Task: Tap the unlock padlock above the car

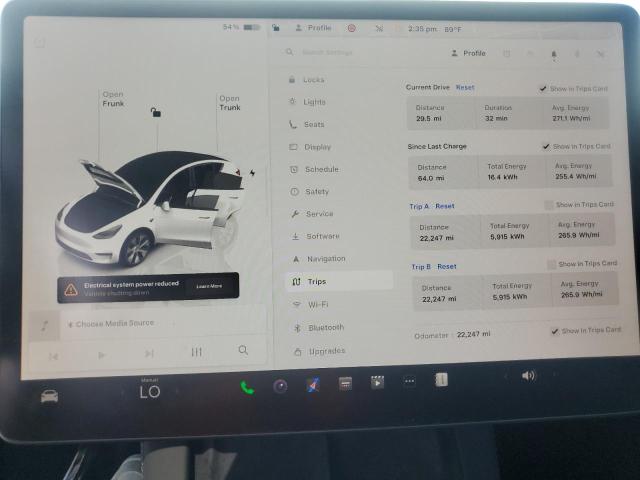Action: [x=155, y=112]
